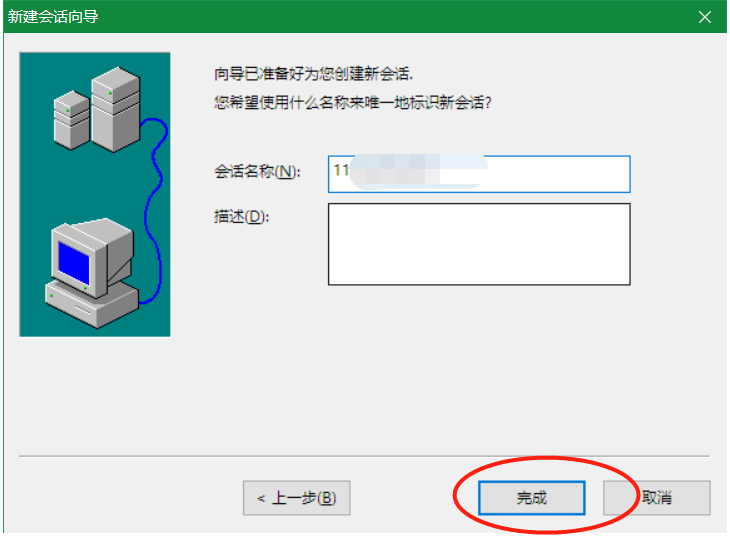Click the blue network cable graphic
The image size is (730, 536).
tap(155, 210)
